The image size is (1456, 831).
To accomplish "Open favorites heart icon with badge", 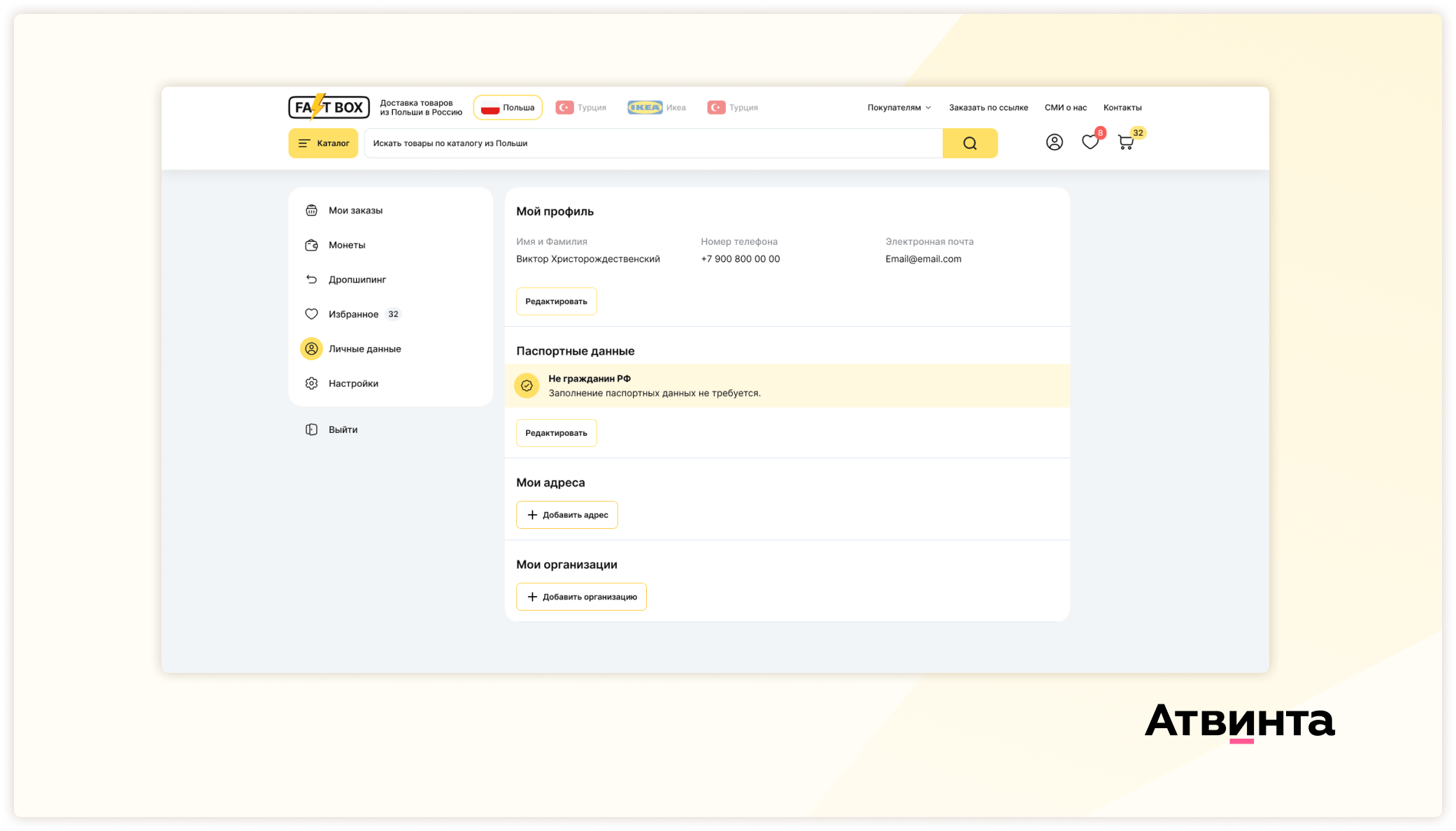I will coord(1090,143).
